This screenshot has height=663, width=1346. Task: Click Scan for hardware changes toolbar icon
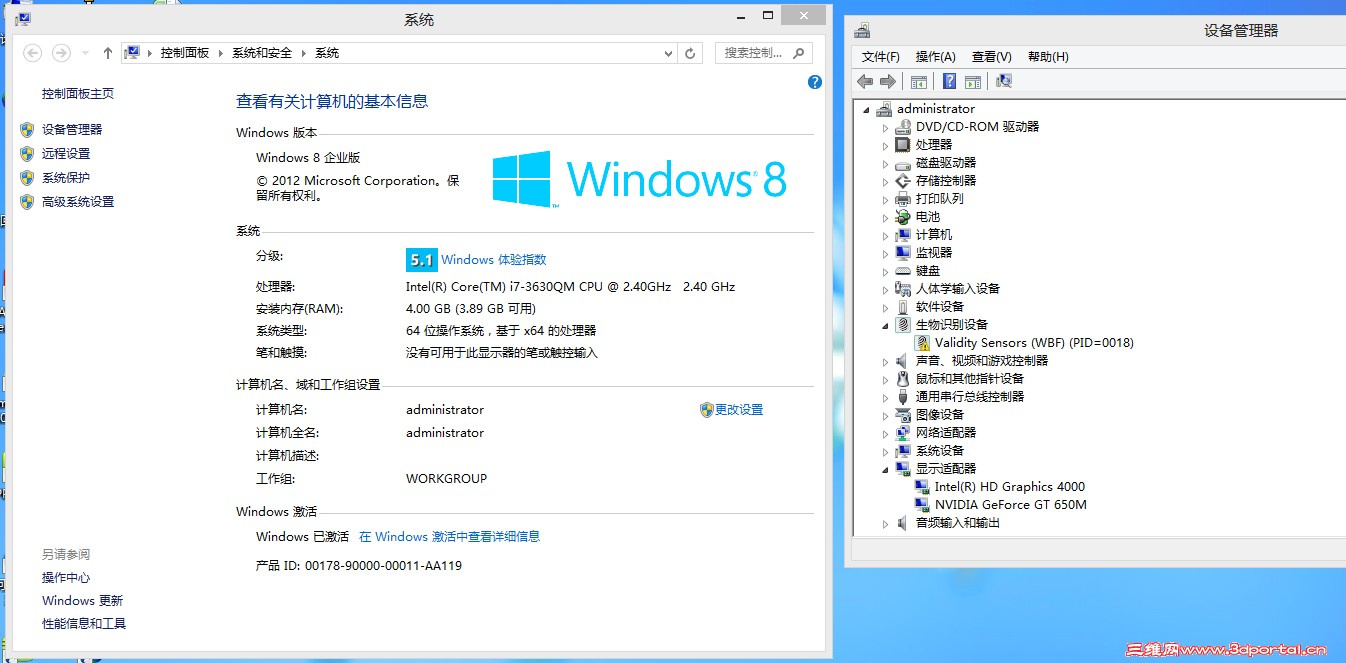1004,82
